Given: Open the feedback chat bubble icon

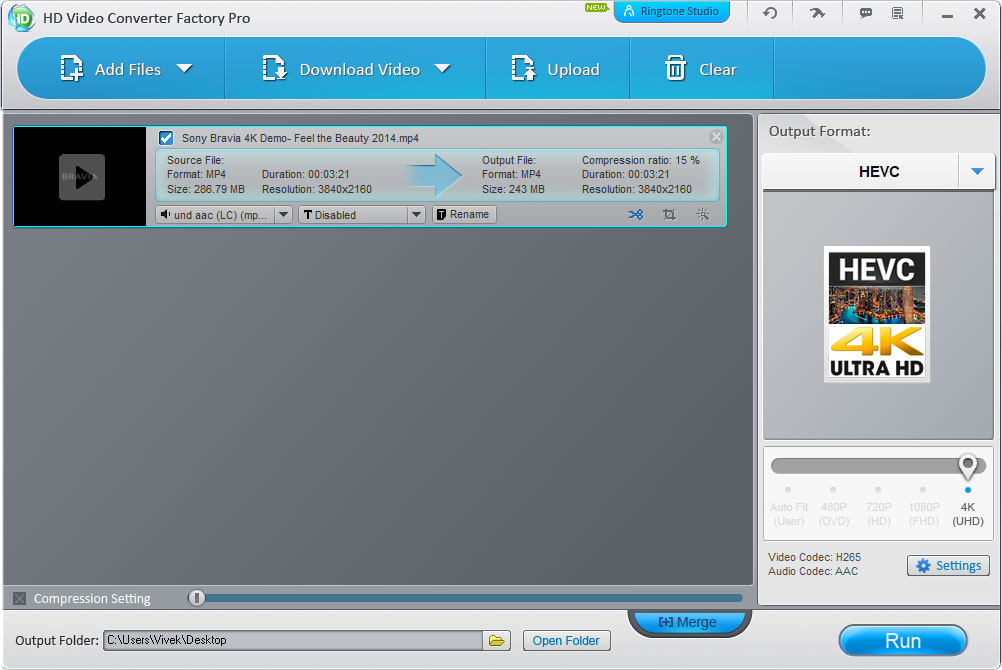Looking at the screenshot, I should click(x=865, y=13).
